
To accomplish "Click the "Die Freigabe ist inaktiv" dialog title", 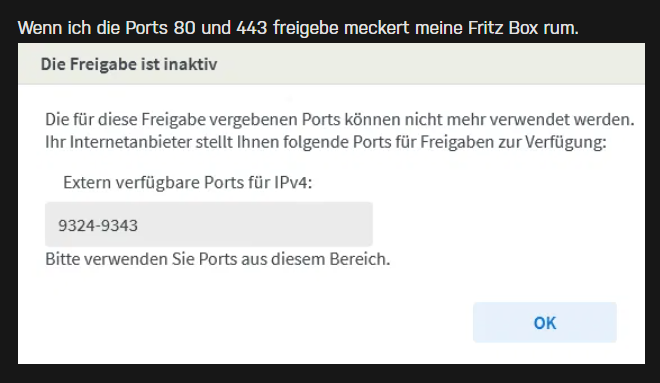I will (x=129, y=64).
